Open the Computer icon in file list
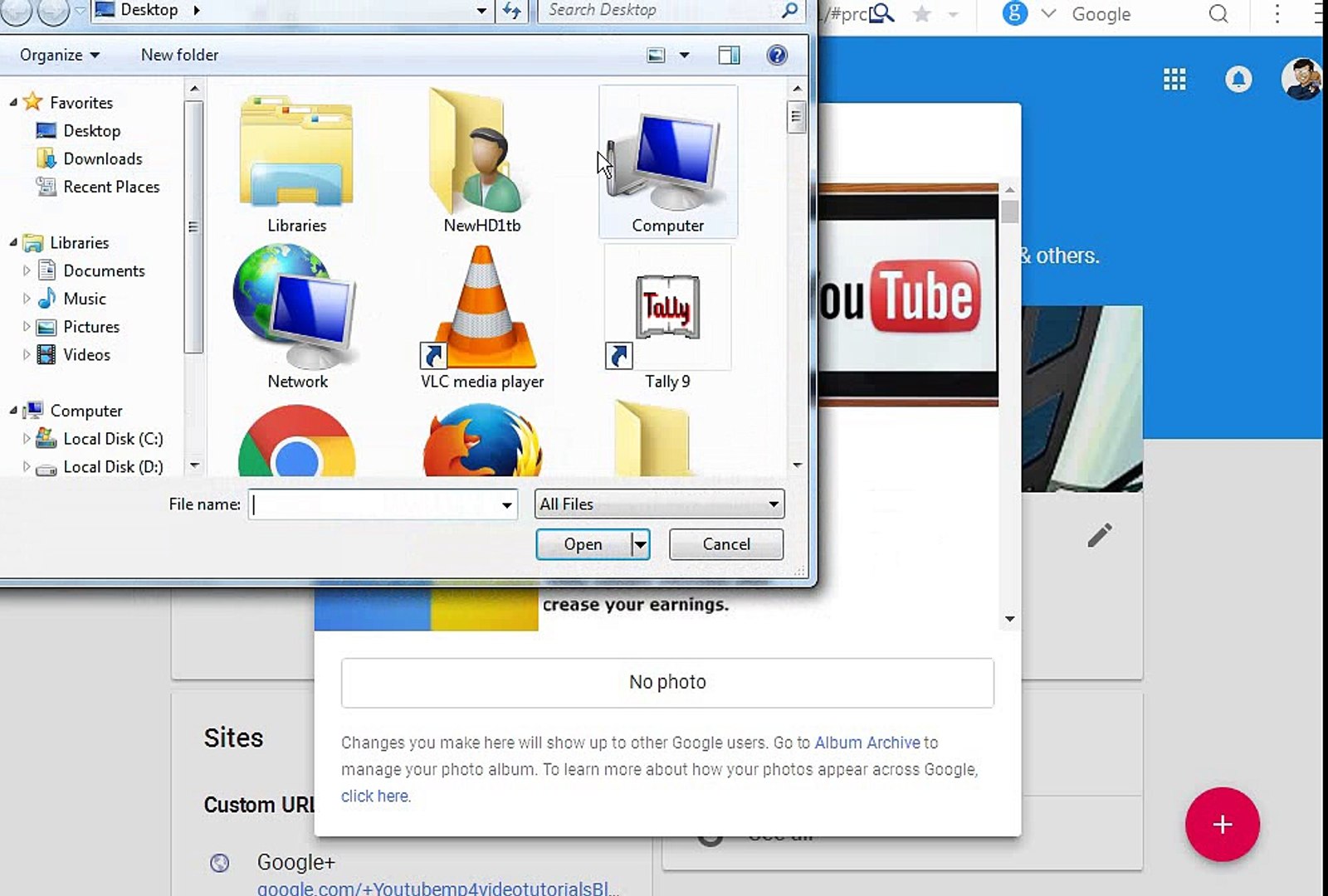The width and height of the screenshot is (1328, 896). point(667,160)
